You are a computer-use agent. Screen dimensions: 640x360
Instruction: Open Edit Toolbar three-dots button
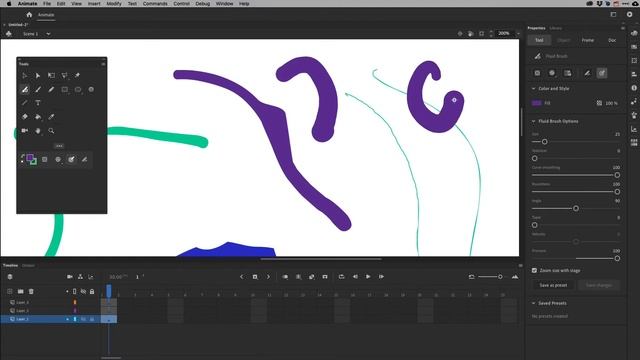(x=59, y=146)
